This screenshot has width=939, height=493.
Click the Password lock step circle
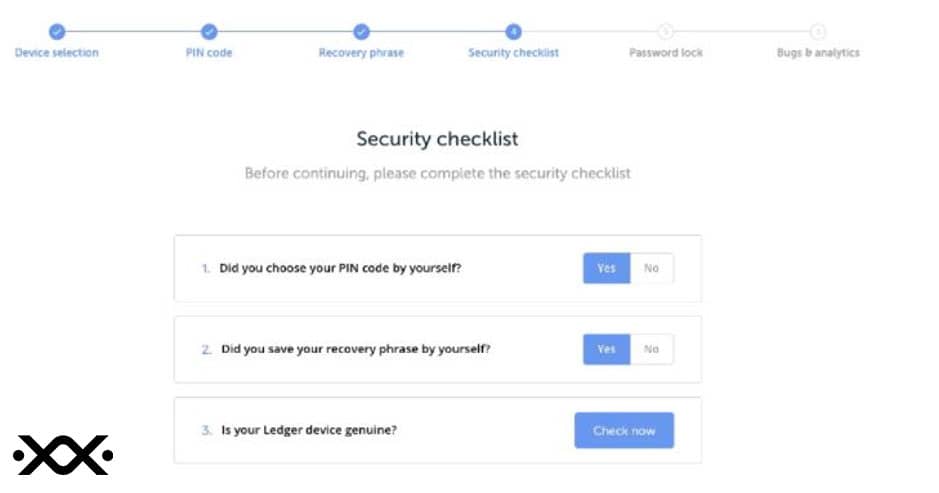(x=665, y=32)
